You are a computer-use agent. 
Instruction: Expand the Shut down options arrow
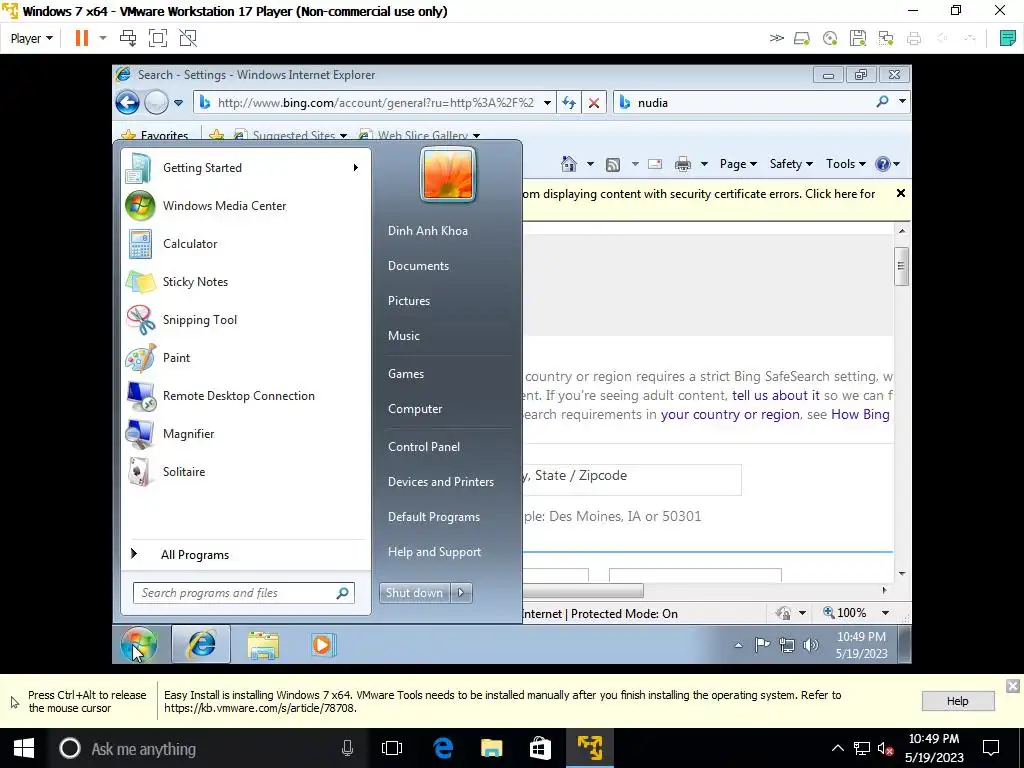(461, 592)
